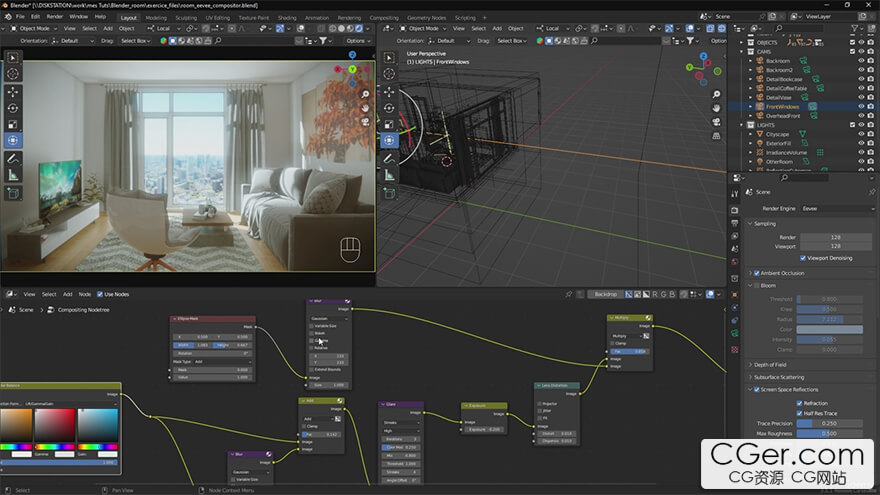Open the Node menu in compositor
Screen dimensions: 880x495
coord(85,294)
